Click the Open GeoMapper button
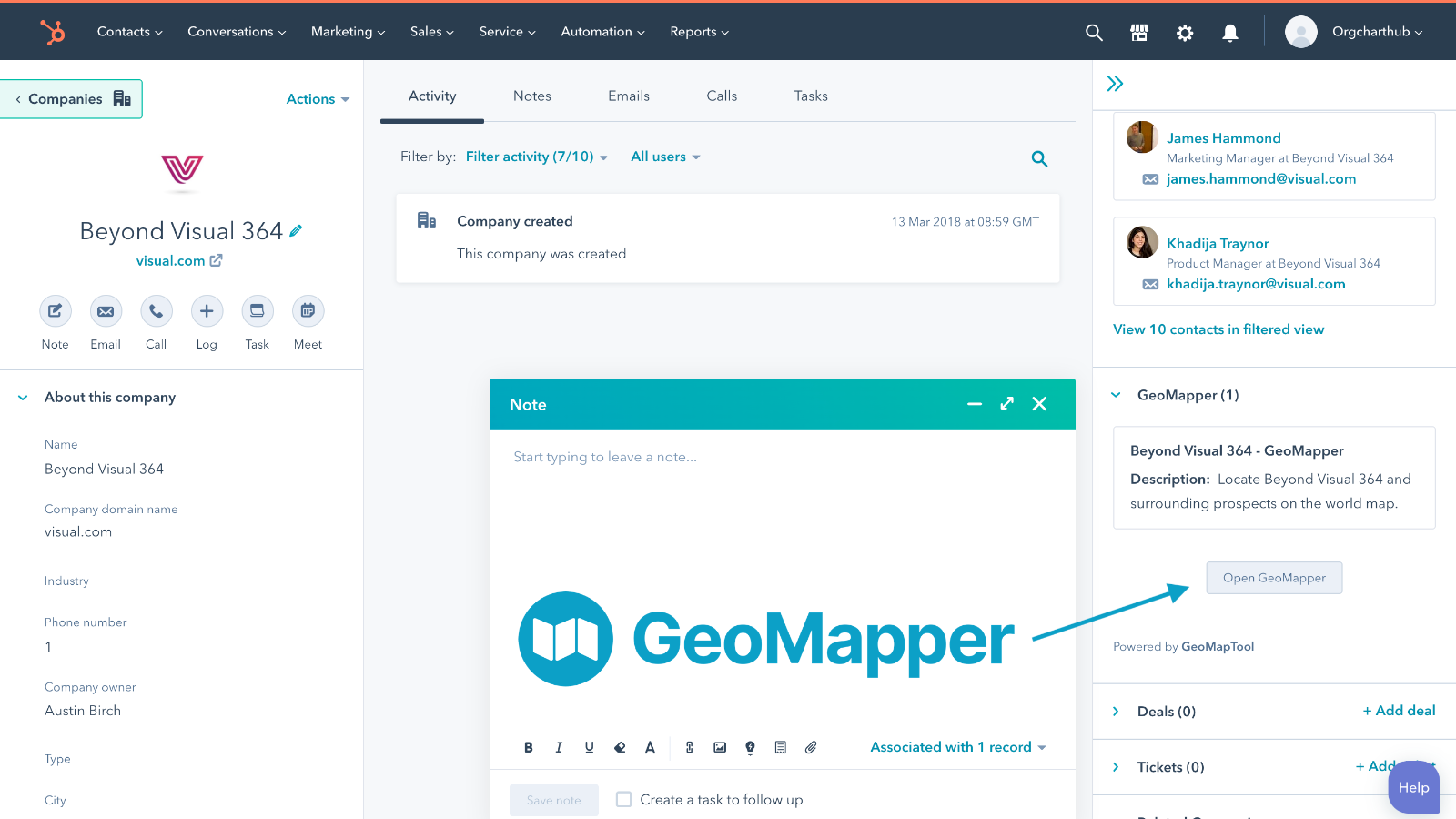 point(1273,577)
